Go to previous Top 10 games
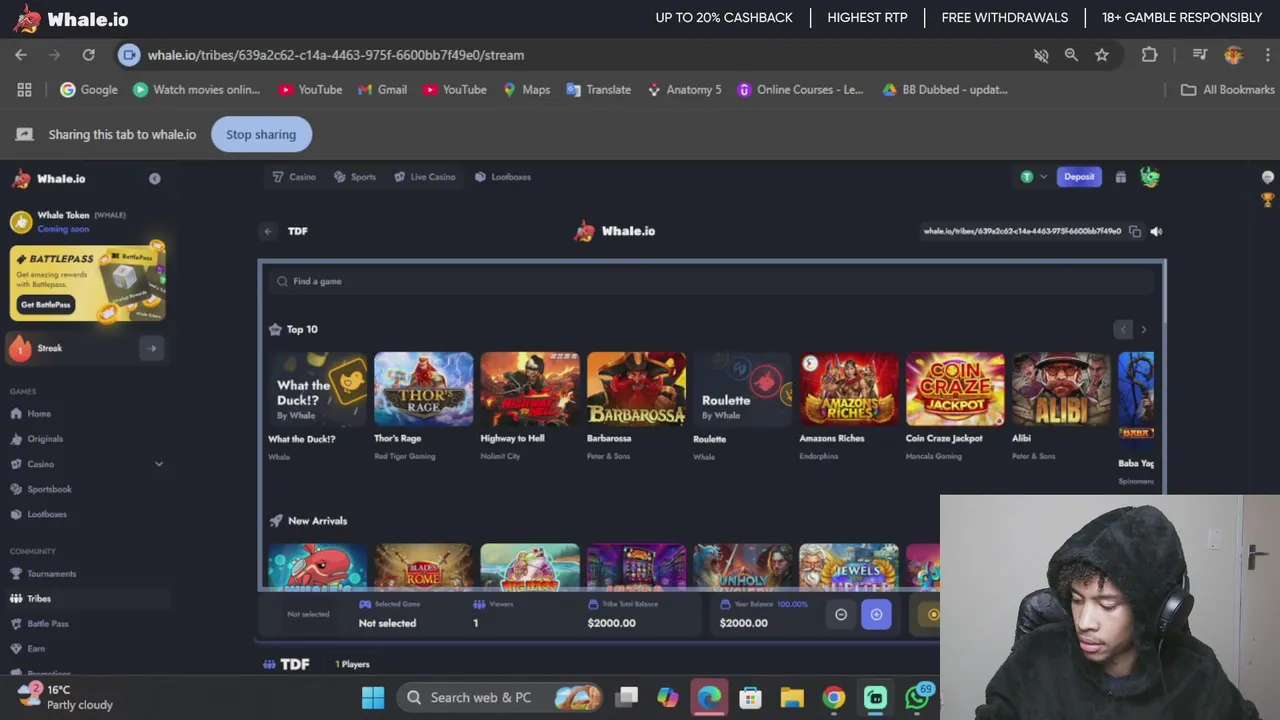Image resolution: width=1280 pixels, height=720 pixels. (1123, 329)
